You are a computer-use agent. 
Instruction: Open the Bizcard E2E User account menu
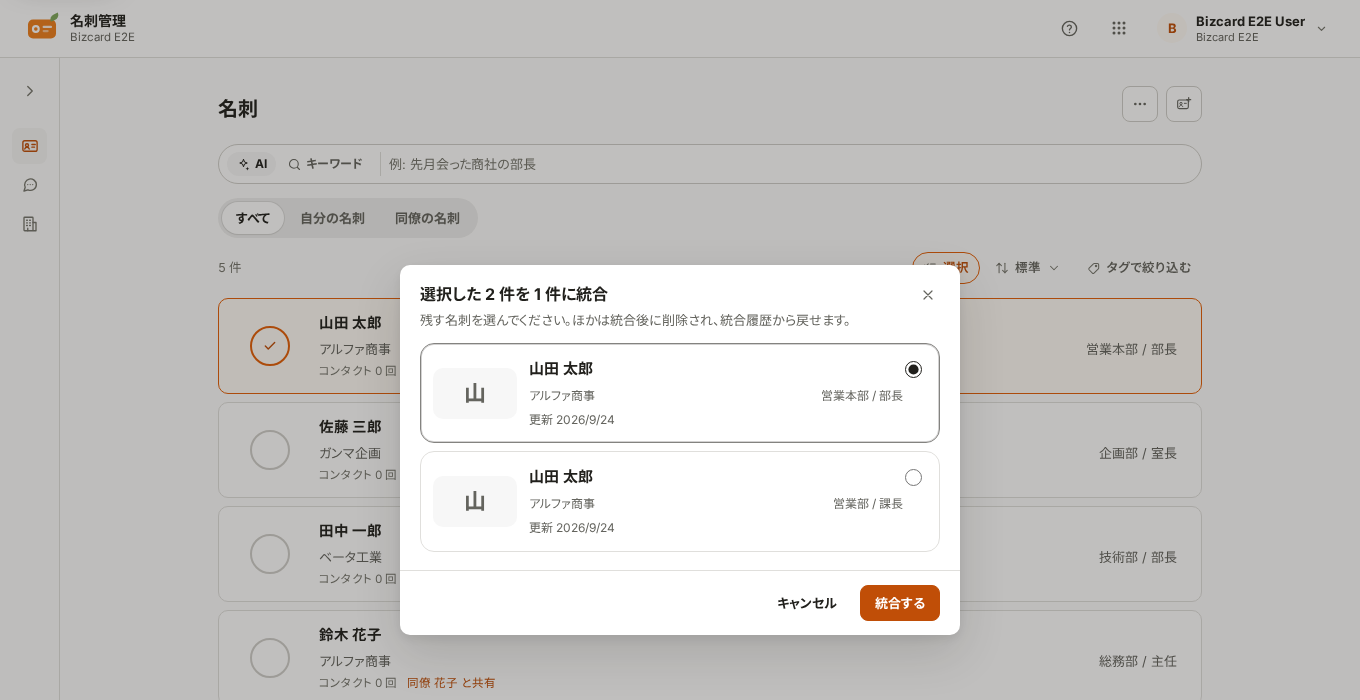1244,28
